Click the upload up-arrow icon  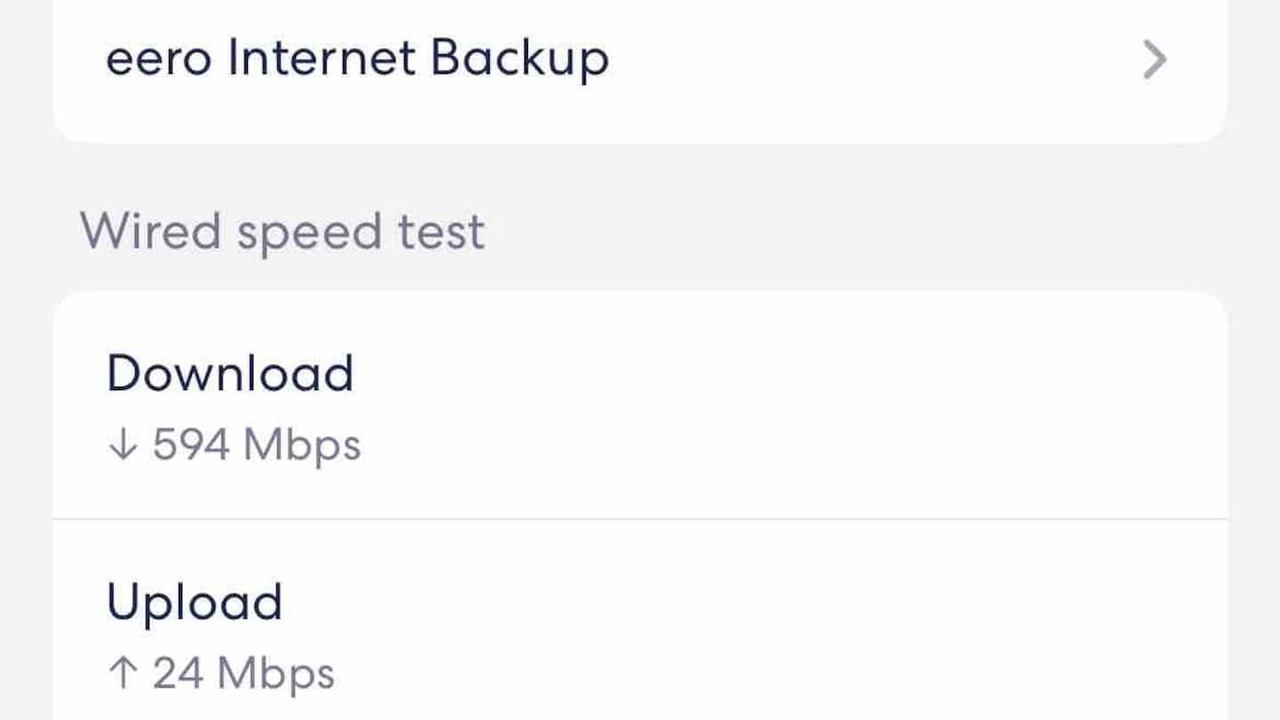pyautogui.click(x=122, y=673)
